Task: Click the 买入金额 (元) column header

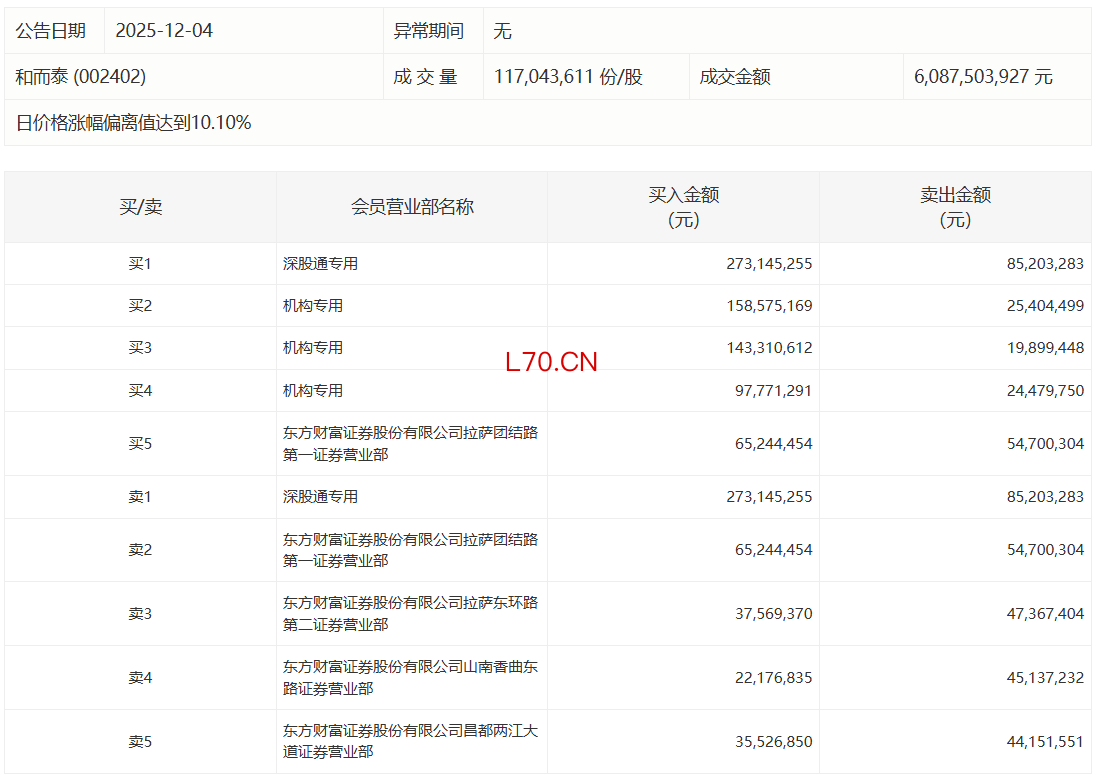Action: point(683,207)
